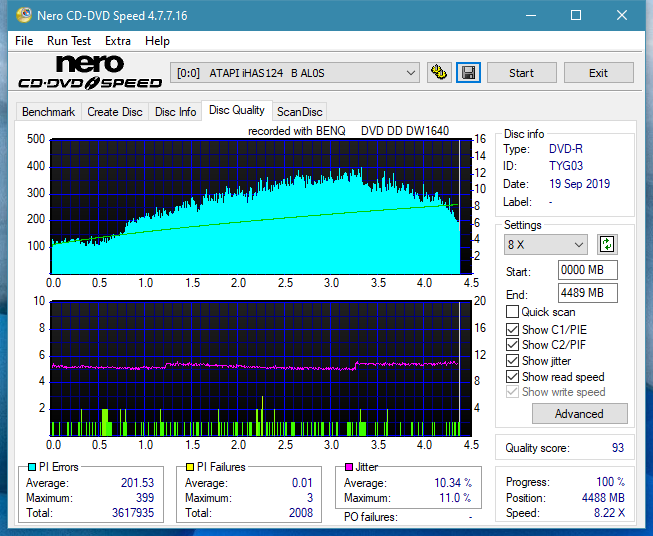Click the disc ID TYG03

click(566, 166)
